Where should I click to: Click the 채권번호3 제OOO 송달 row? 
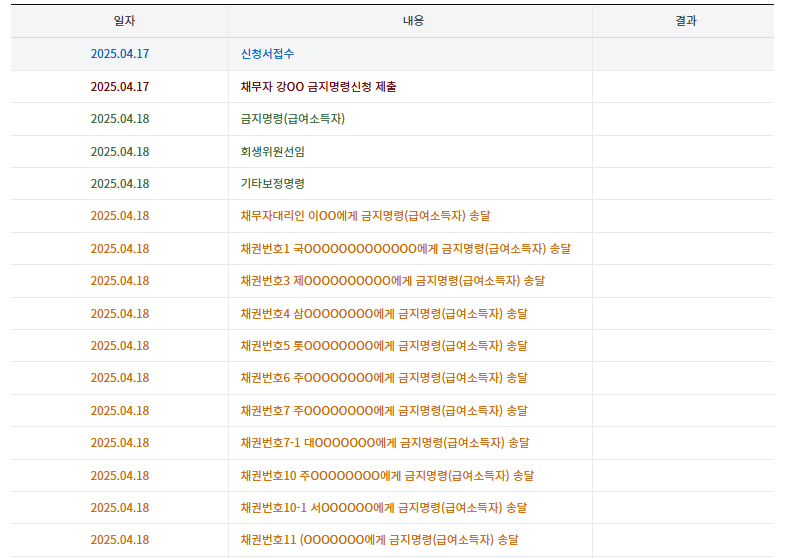392,281
